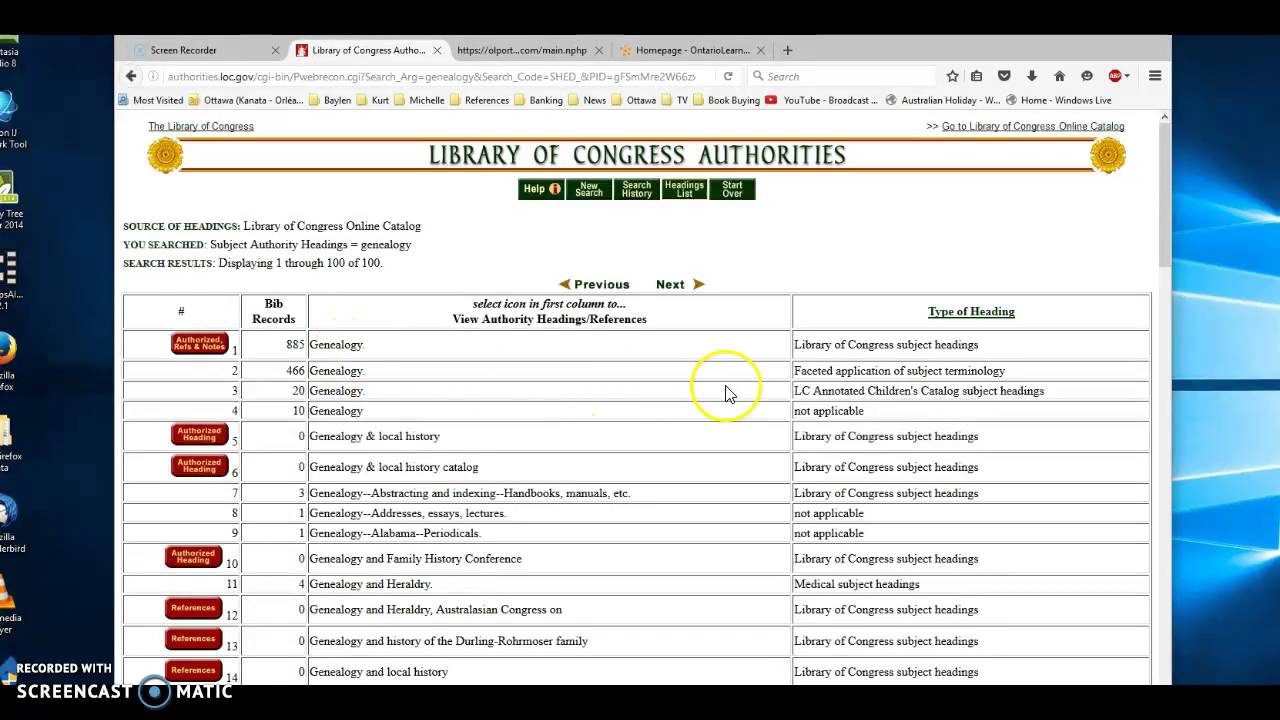Close the Homepage - OntarioLearn tab
The height and width of the screenshot is (720, 1280).
pyautogui.click(x=760, y=50)
